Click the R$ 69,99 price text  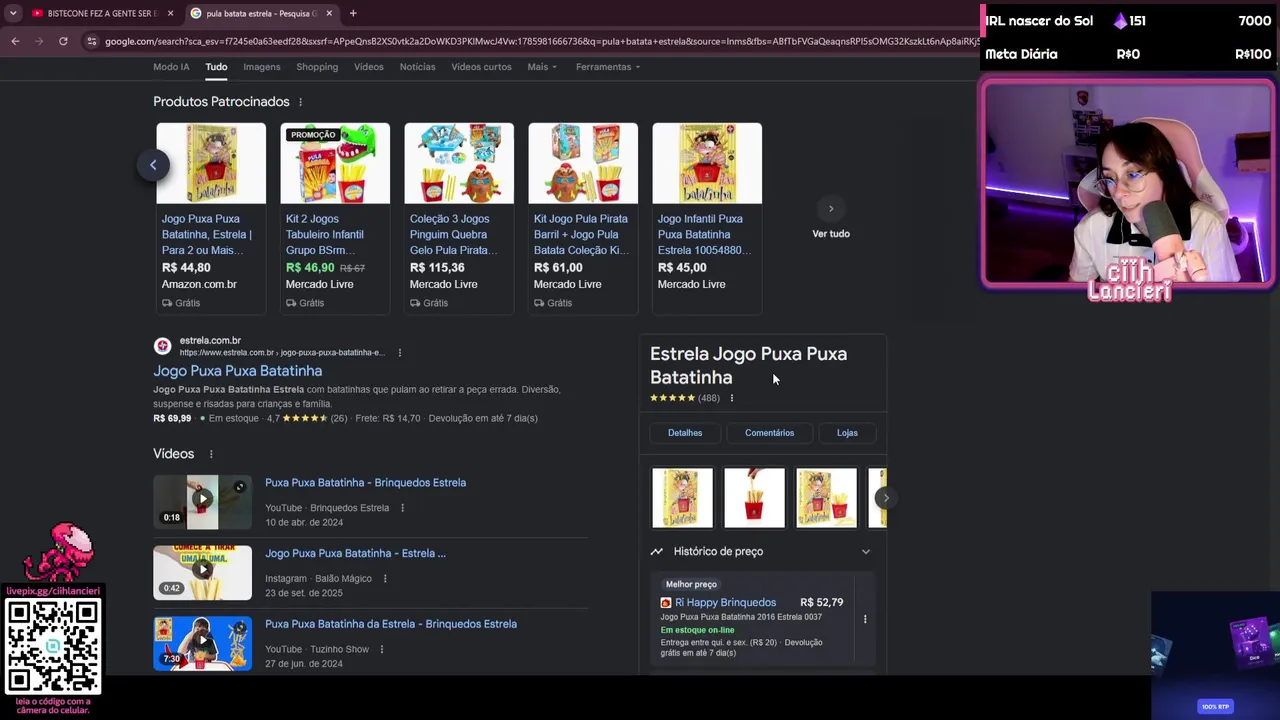coord(172,418)
